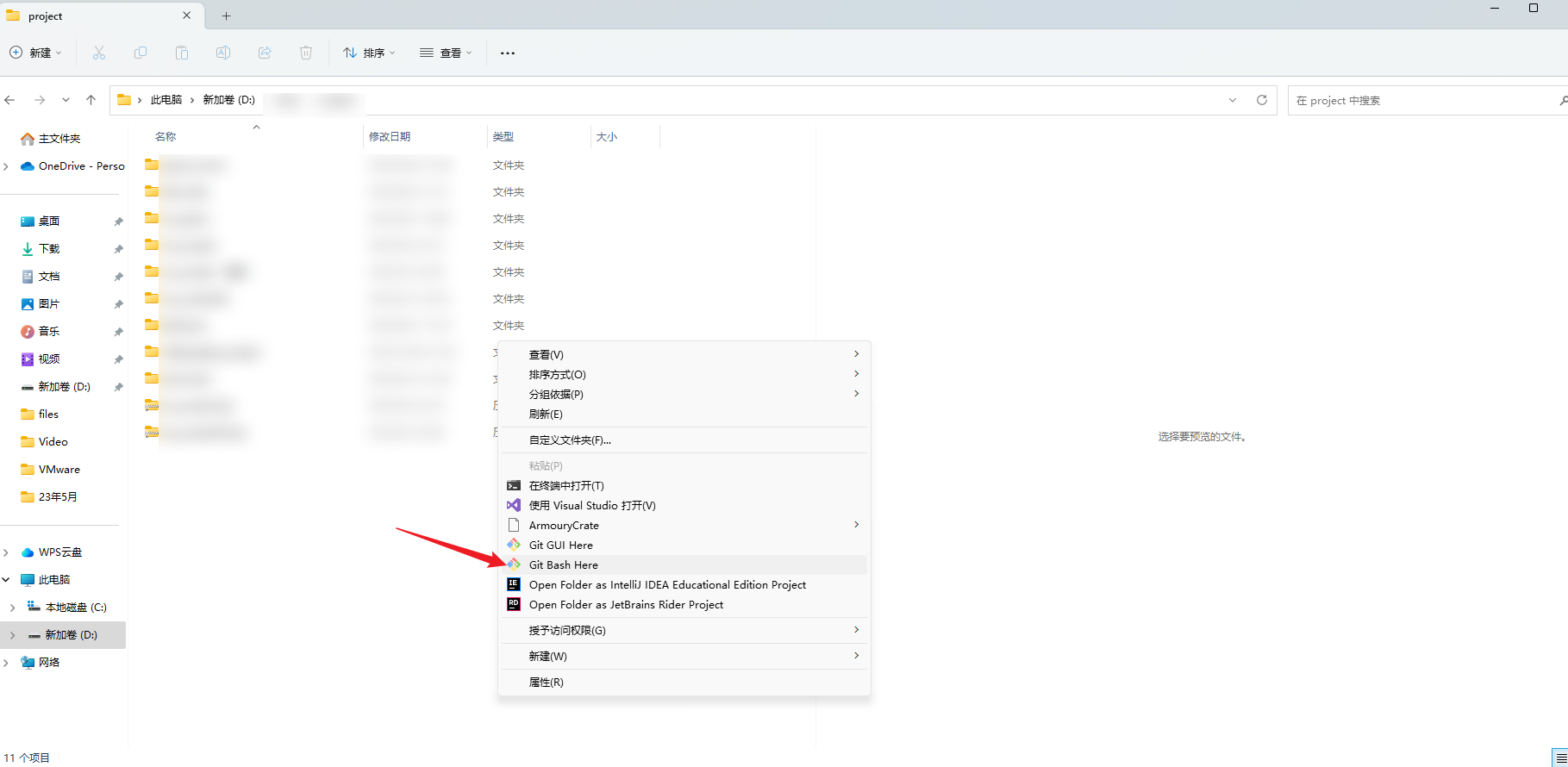Open the 新建(W) context submenu
This screenshot has height=767, width=1568.
[684, 656]
